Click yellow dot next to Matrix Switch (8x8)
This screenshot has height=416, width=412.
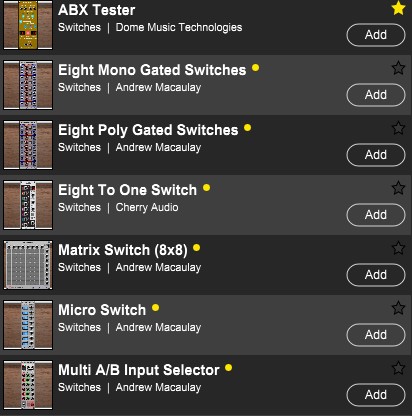click(x=197, y=248)
